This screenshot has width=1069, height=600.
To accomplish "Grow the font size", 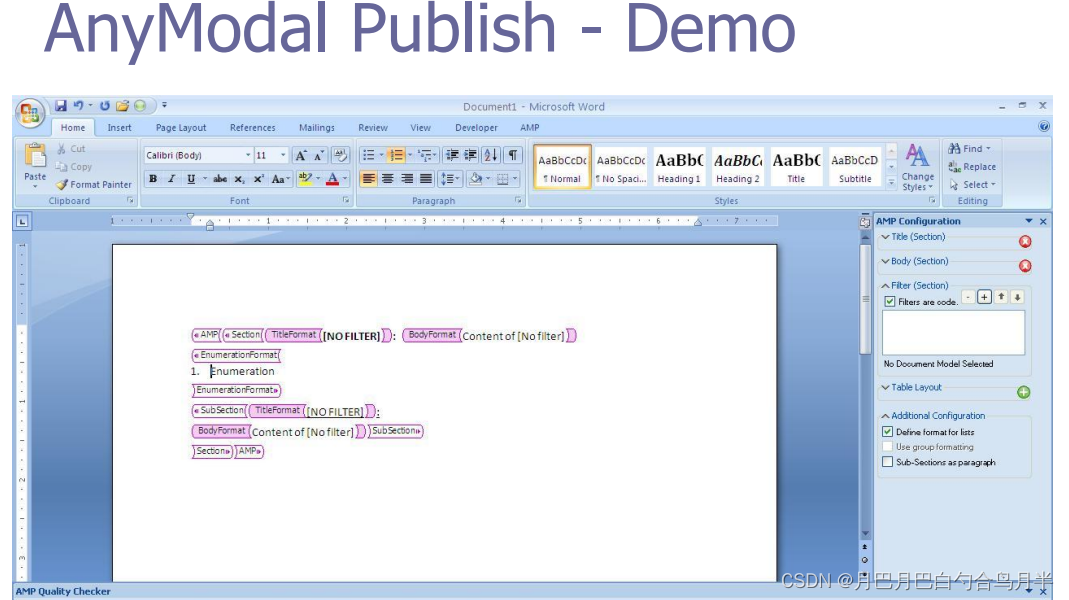I will click(x=301, y=155).
